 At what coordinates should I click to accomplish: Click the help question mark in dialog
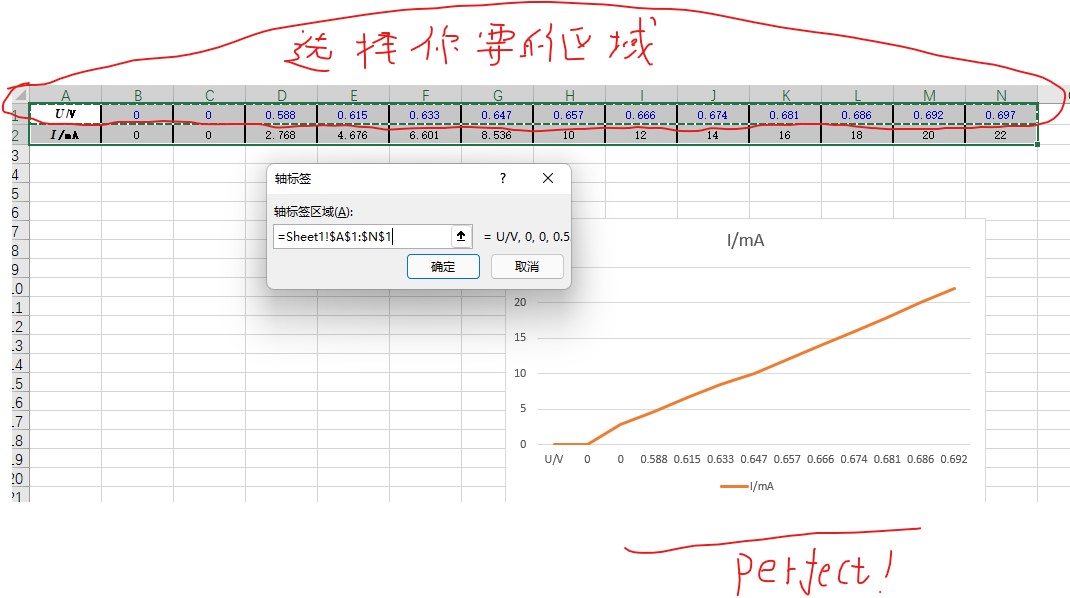click(x=503, y=178)
